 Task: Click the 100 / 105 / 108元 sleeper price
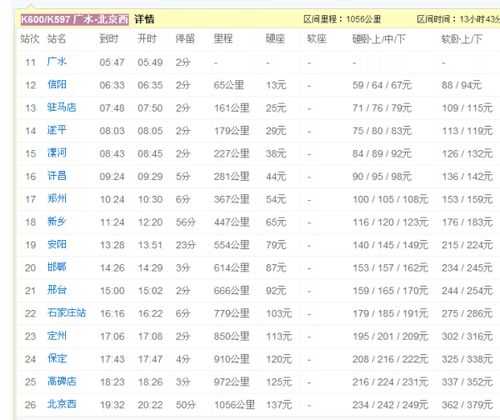(x=390, y=199)
